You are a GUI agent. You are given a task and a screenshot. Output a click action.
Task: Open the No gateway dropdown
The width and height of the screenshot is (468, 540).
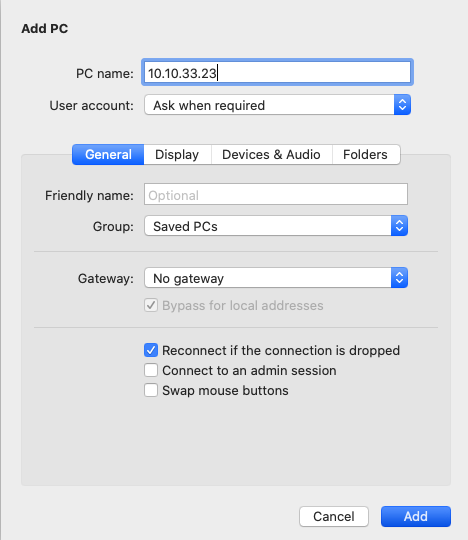coord(276,278)
